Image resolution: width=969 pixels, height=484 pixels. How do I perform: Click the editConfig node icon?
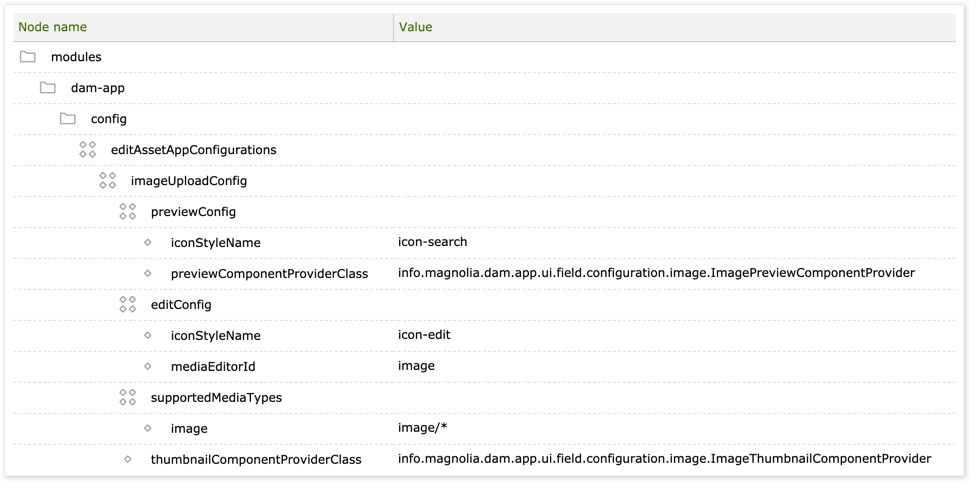click(x=128, y=305)
